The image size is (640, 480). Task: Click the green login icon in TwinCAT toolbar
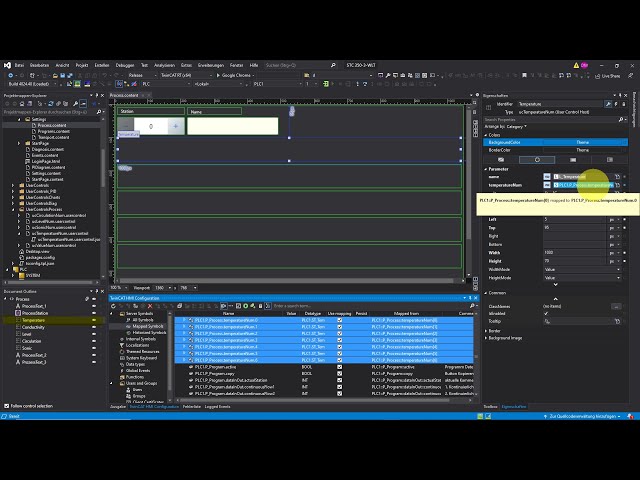[x=326, y=84]
